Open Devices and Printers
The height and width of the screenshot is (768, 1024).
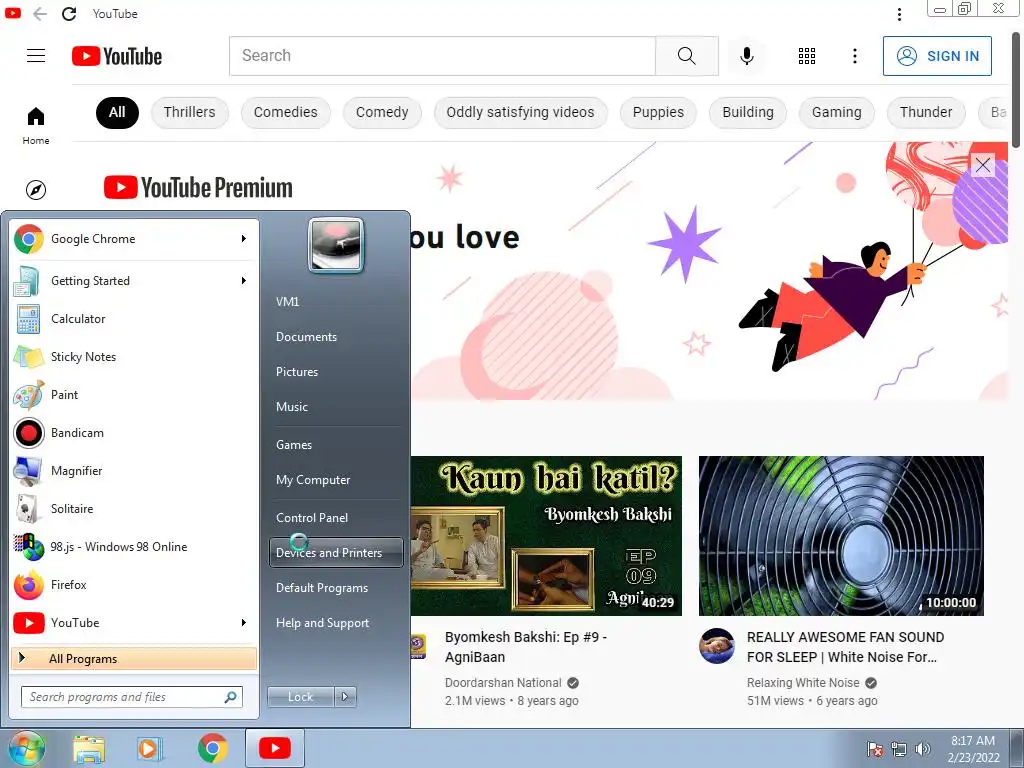[x=336, y=552]
